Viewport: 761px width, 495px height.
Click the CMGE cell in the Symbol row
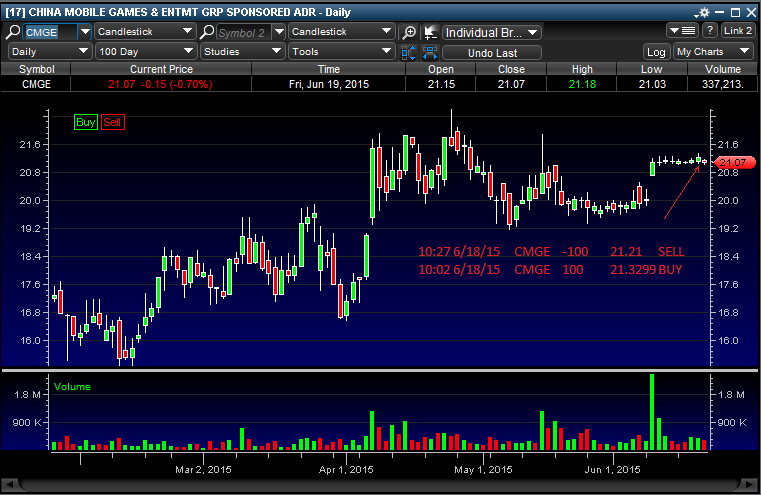pyautogui.click(x=36, y=84)
